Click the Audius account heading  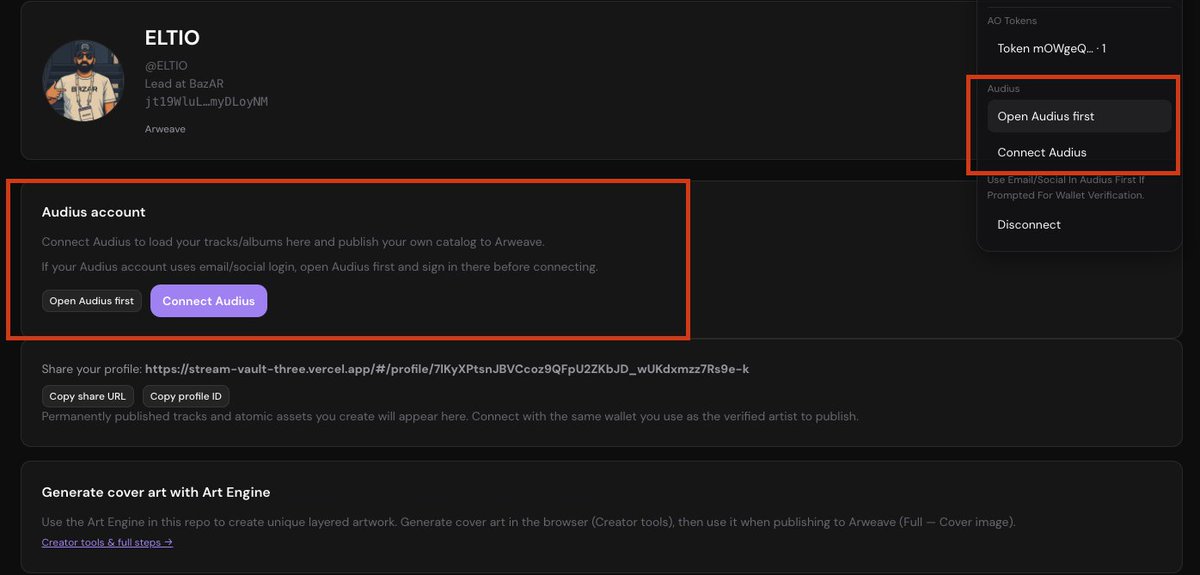pyautogui.click(x=93, y=212)
